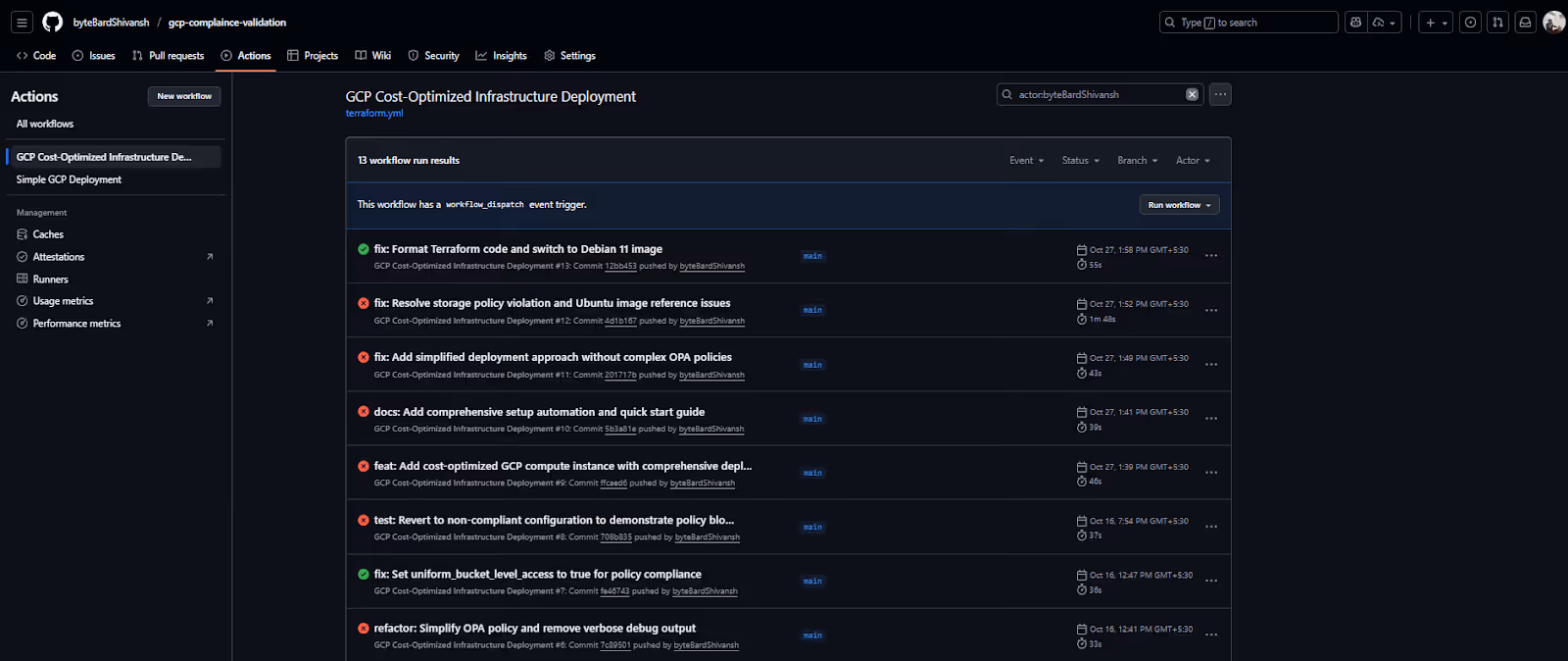Open 'refactor: Simplify OPA policy' run

click(534, 629)
